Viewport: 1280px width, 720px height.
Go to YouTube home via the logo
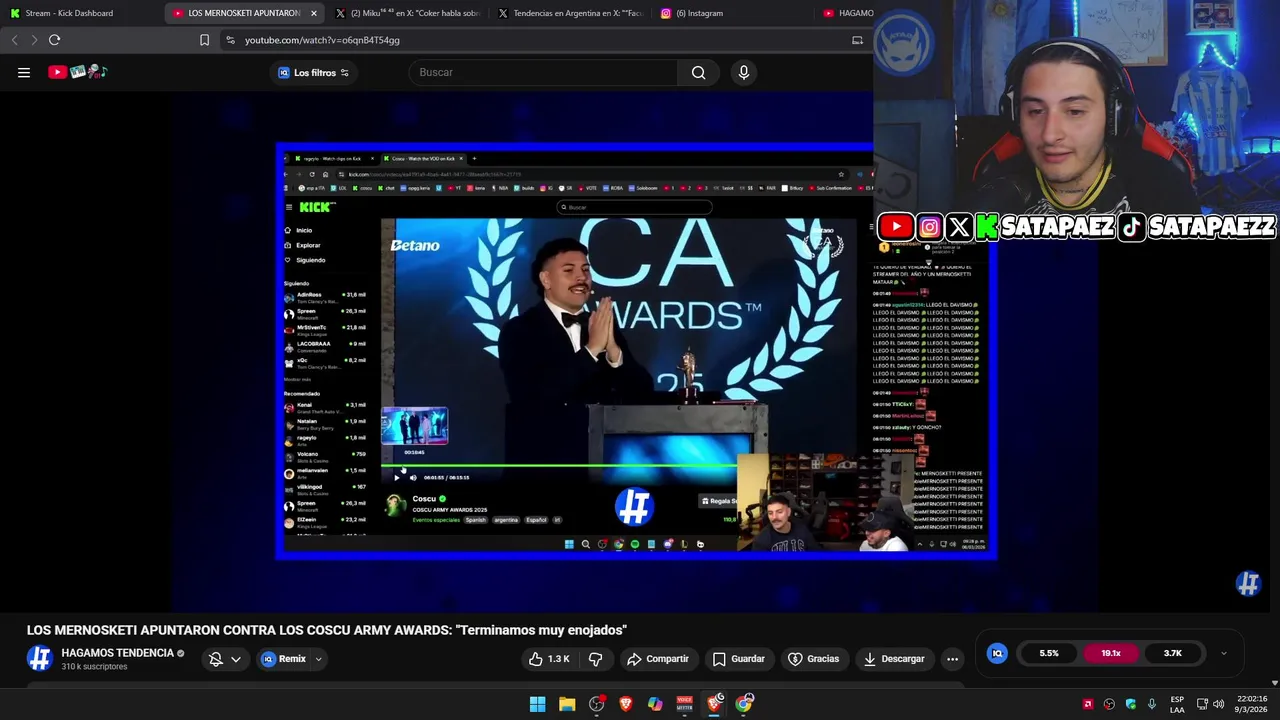(78, 72)
